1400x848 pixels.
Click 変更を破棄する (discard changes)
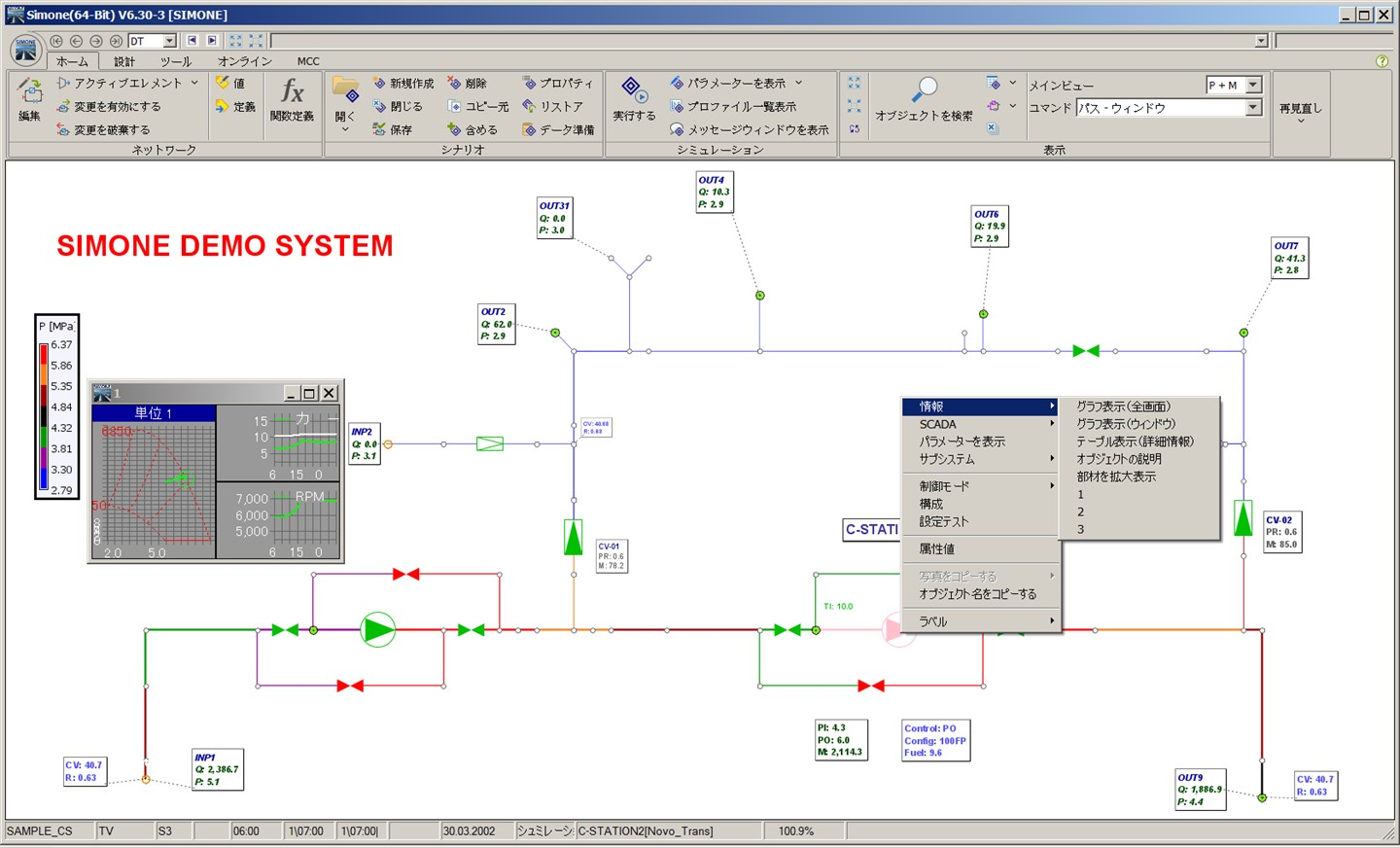103,130
